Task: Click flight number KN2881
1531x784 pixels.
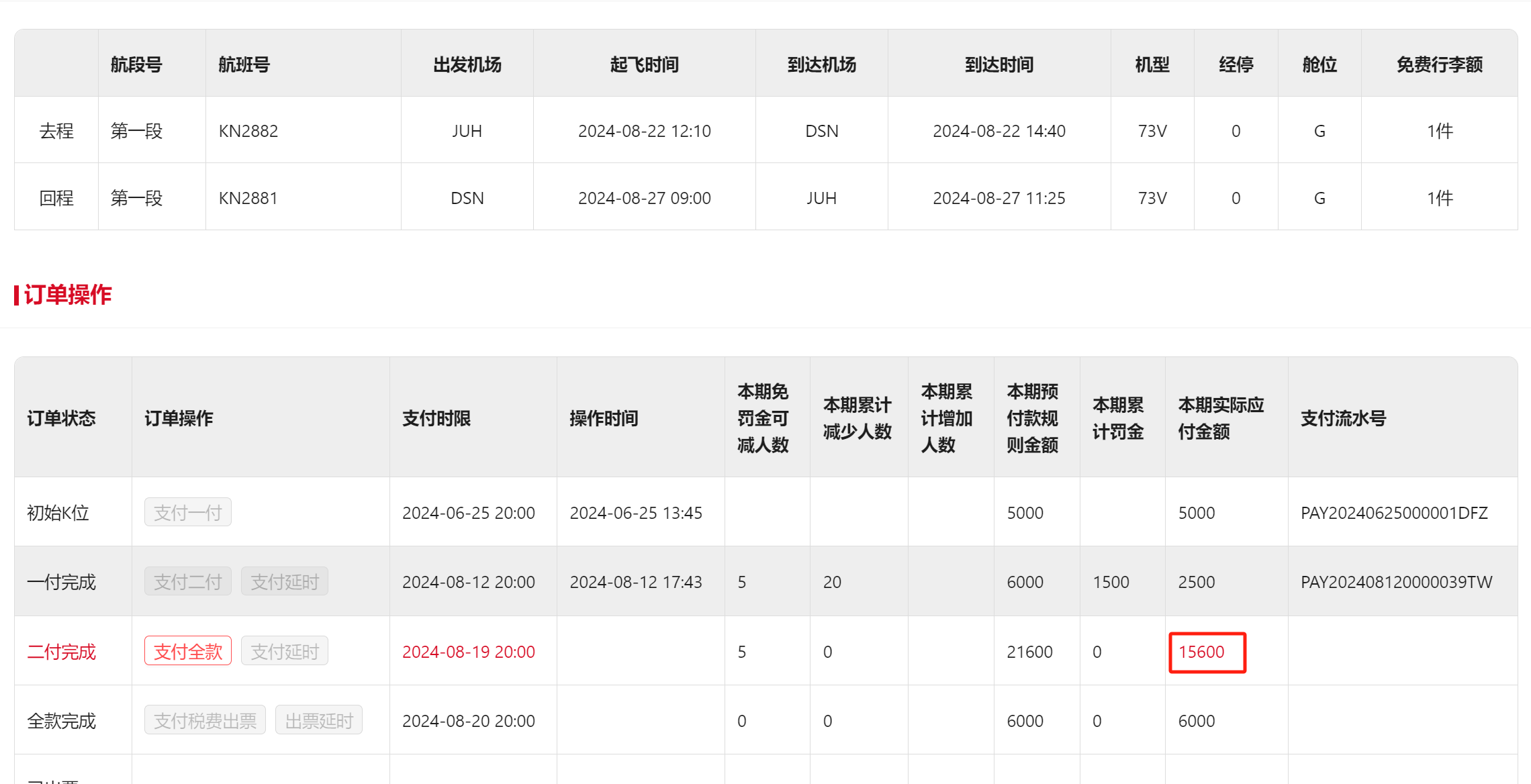Action: [x=248, y=198]
